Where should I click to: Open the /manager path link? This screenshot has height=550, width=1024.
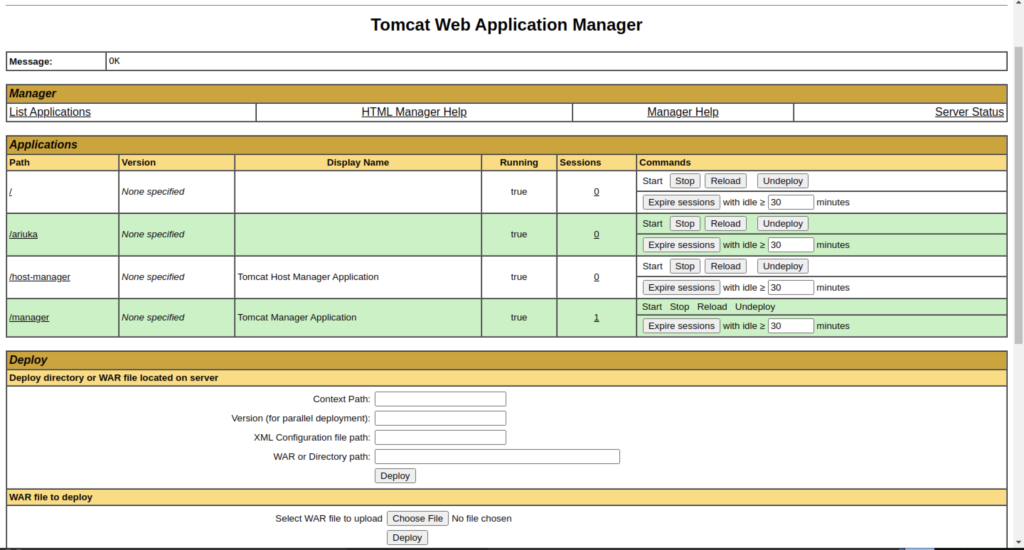click(29, 317)
